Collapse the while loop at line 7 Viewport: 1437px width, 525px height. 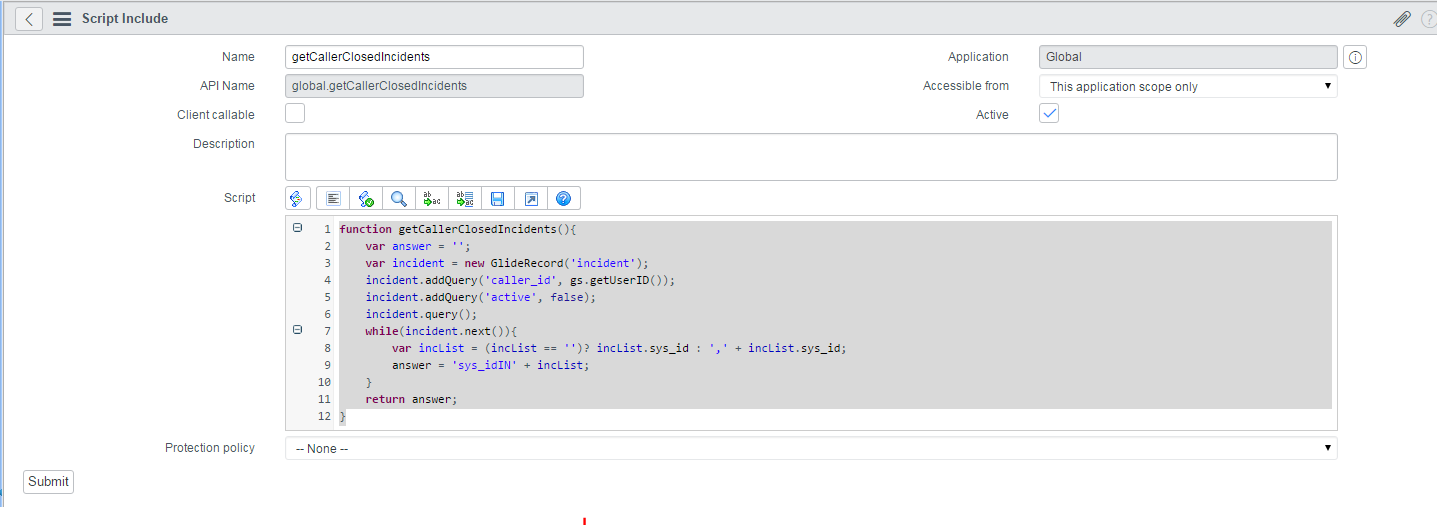coord(297,330)
